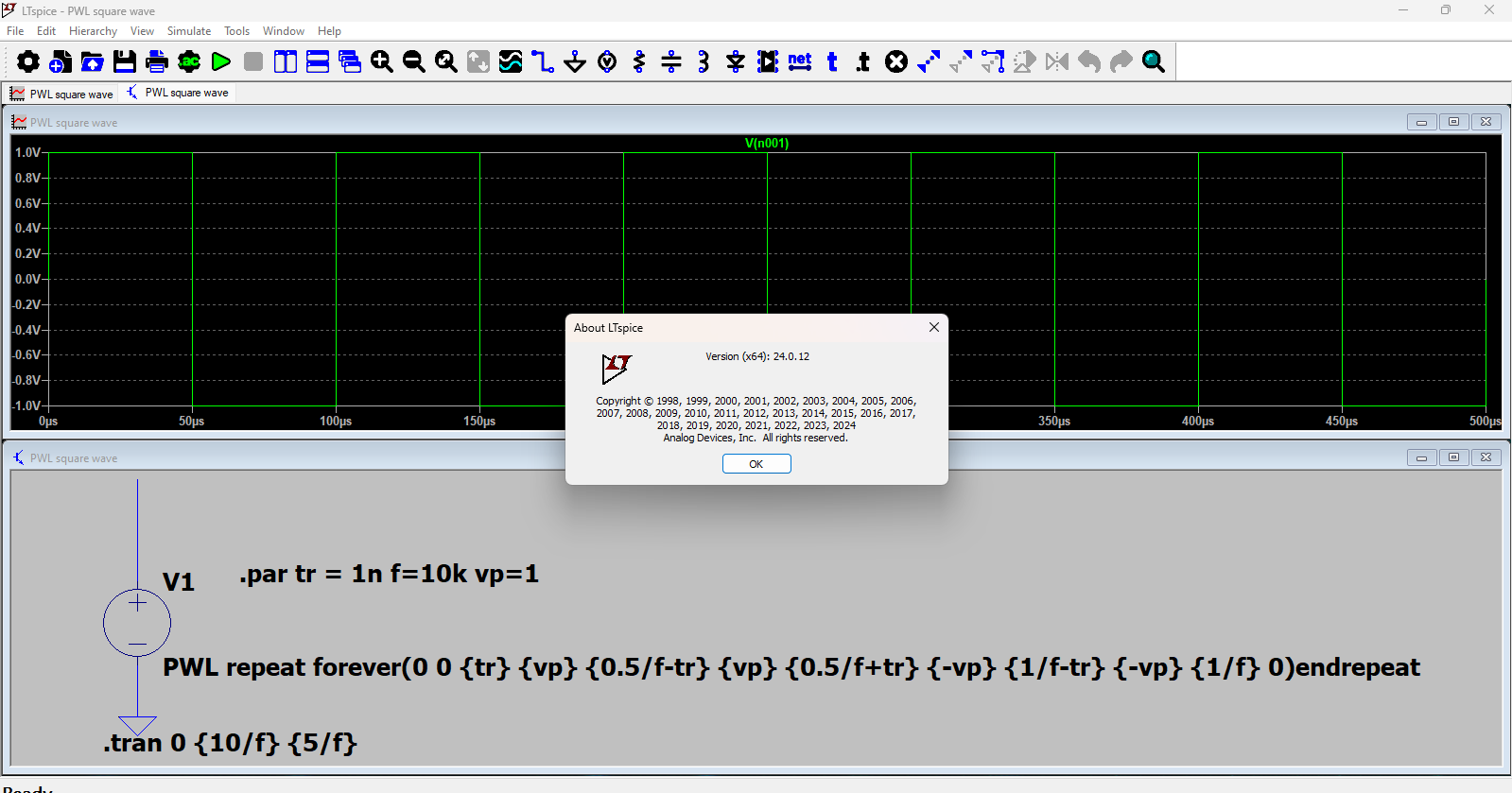Click the 1.0V vertical axis label
Screen dimensions: 1512x793
pyautogui.click(x=27, y=152)
